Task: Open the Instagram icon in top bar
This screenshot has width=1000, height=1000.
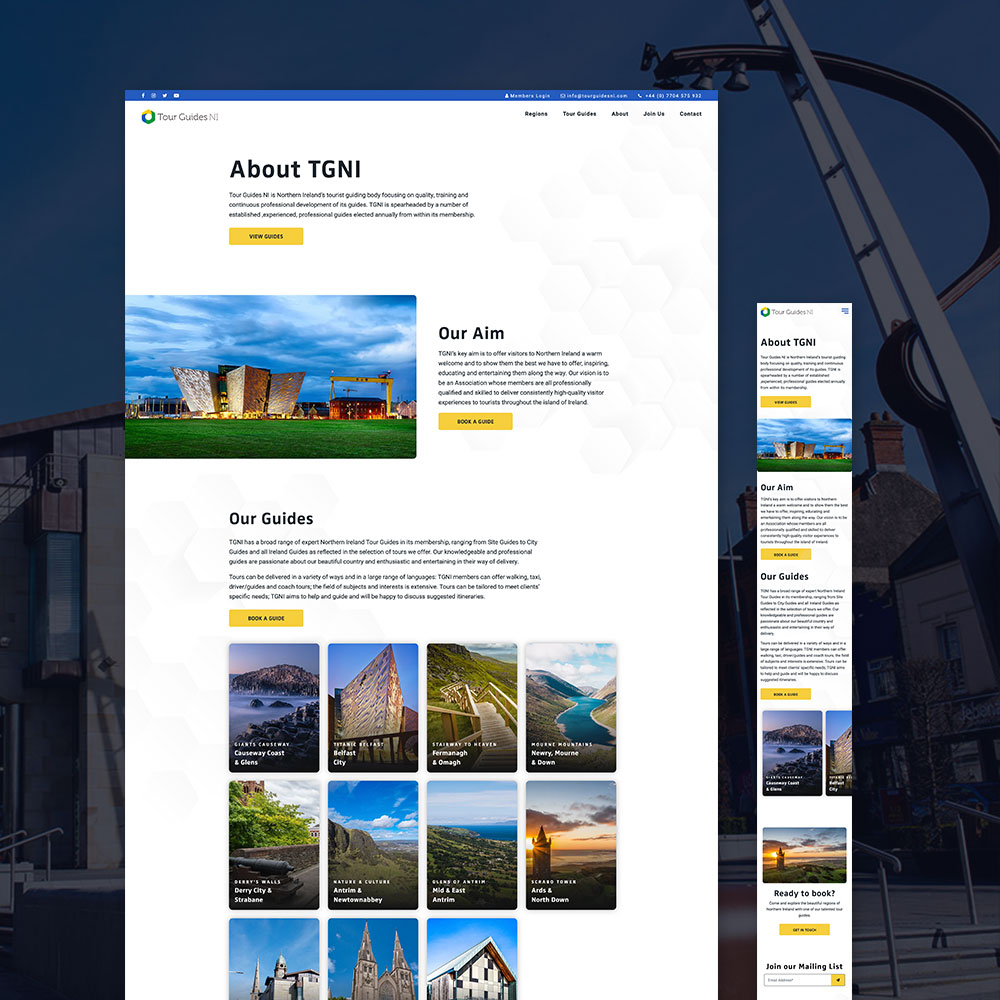Action: pos(154,96)
